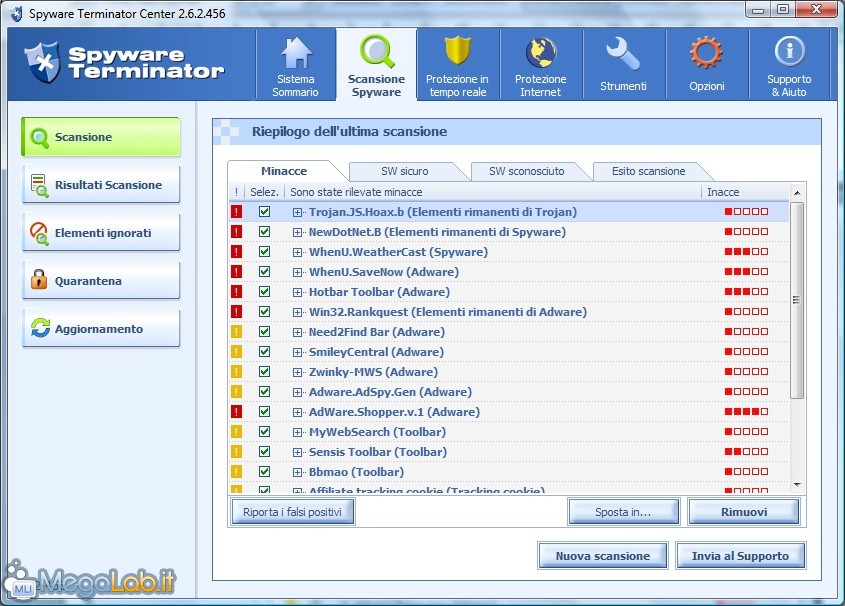
Task: Expand the MyWebSearch threat entry
Action: coord(297,432)
